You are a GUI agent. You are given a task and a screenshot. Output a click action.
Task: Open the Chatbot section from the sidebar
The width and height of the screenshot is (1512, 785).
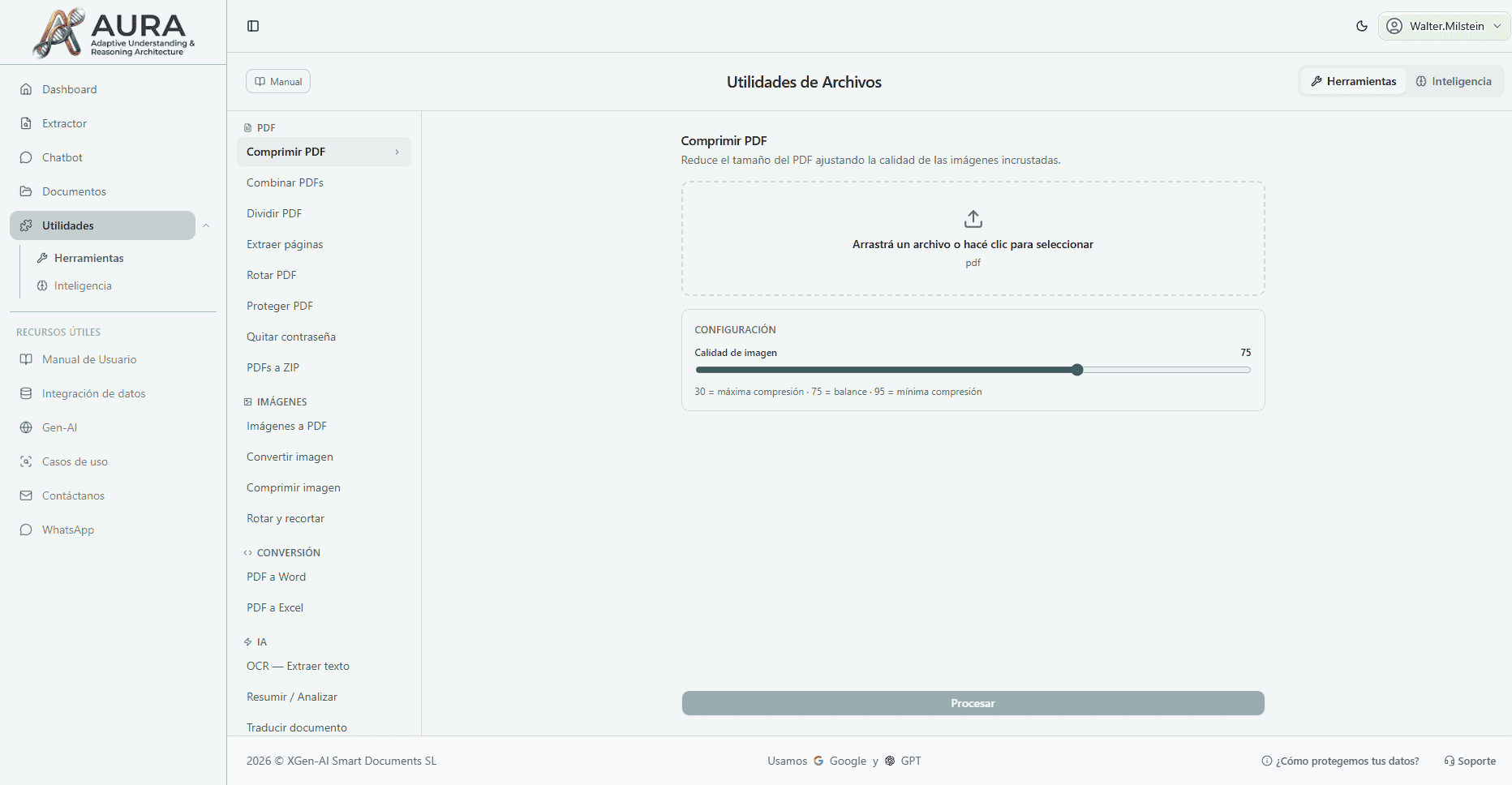tap(62, 157)
